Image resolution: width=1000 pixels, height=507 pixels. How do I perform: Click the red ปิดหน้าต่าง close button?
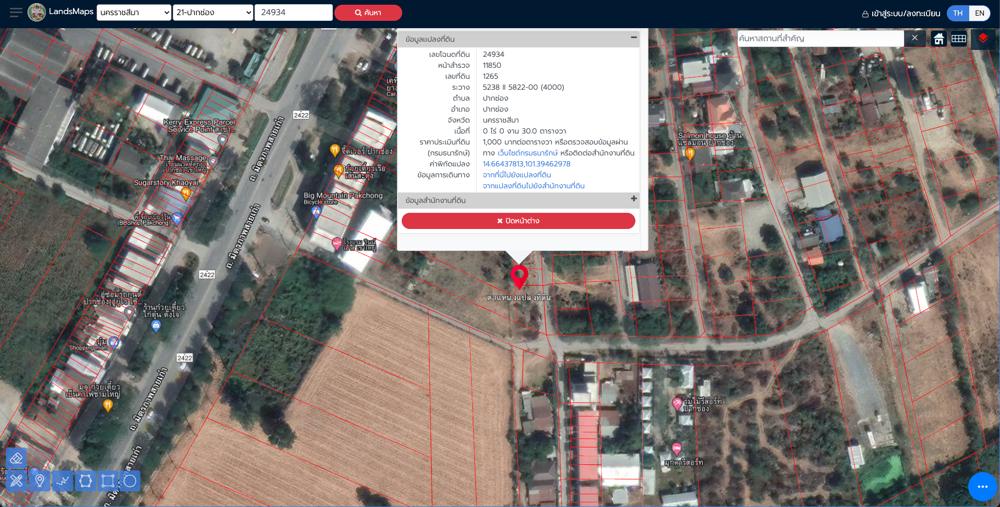518,221
